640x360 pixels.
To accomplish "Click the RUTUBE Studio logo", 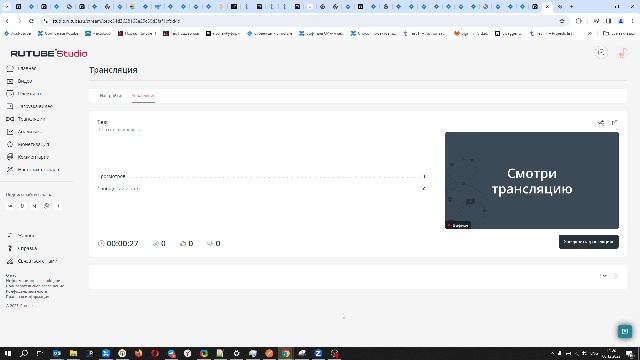I will click(x=49, y=53).
